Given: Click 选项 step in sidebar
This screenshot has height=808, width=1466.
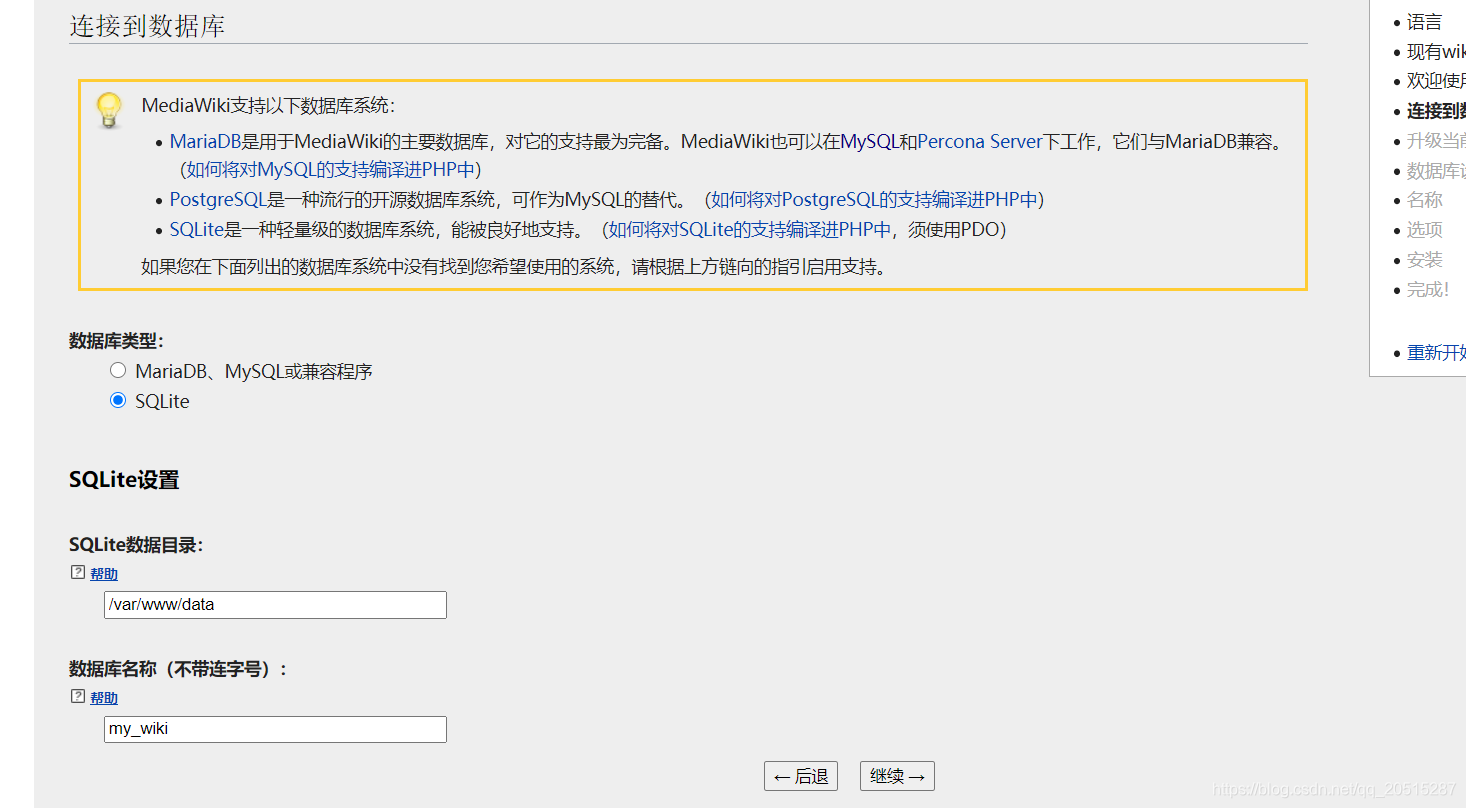Looking at the screenshot, I should click(1424, 230).
